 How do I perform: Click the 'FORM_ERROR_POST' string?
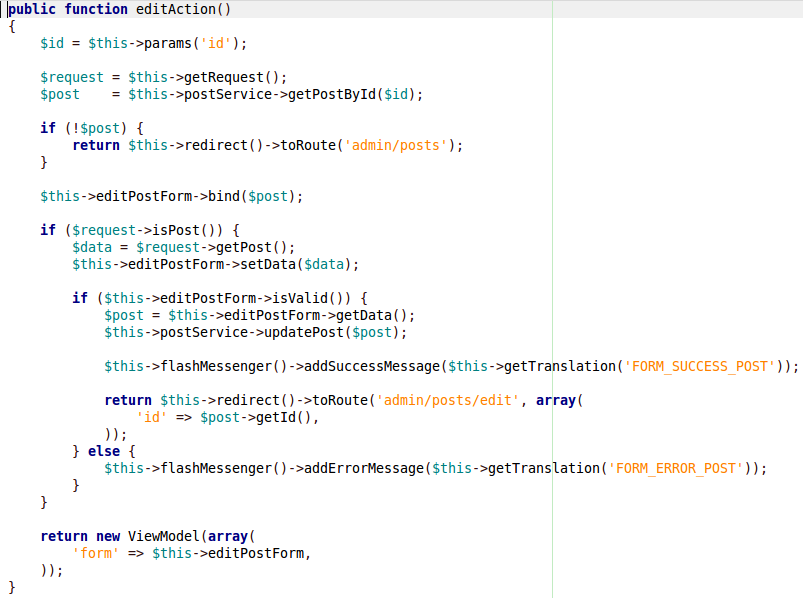pyautogui.click(x=676, y=468)
